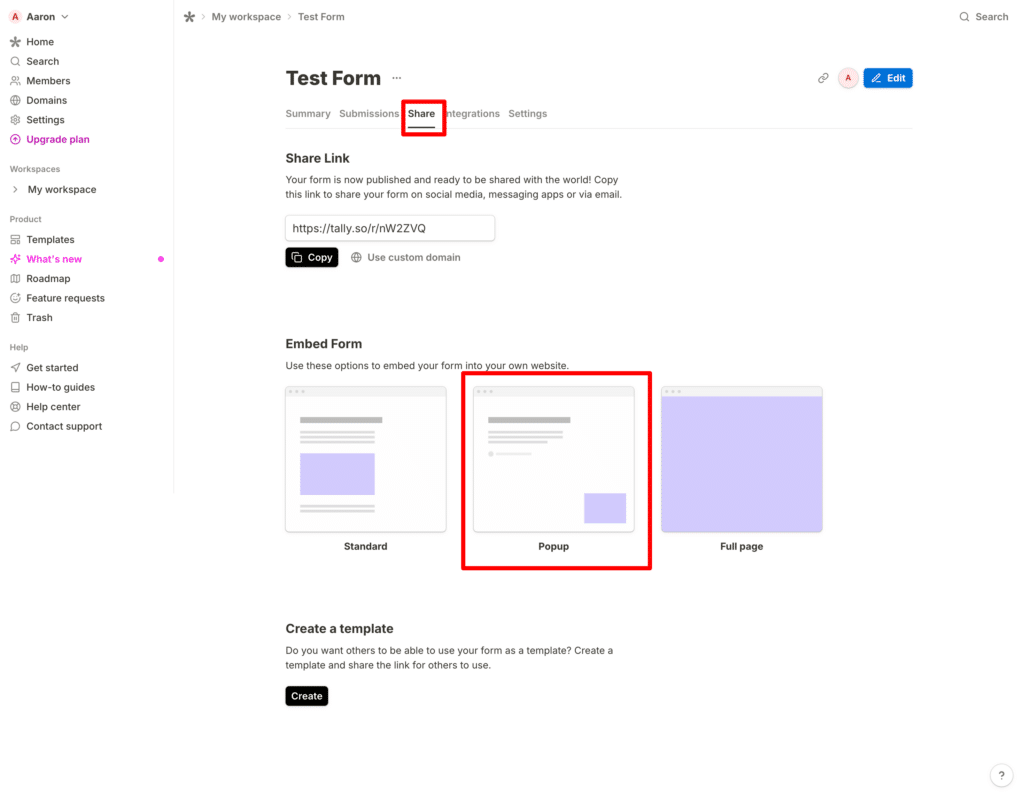1024x798 pixels.
Task: Switch to the Submissions tab
Action: (369, 114)
